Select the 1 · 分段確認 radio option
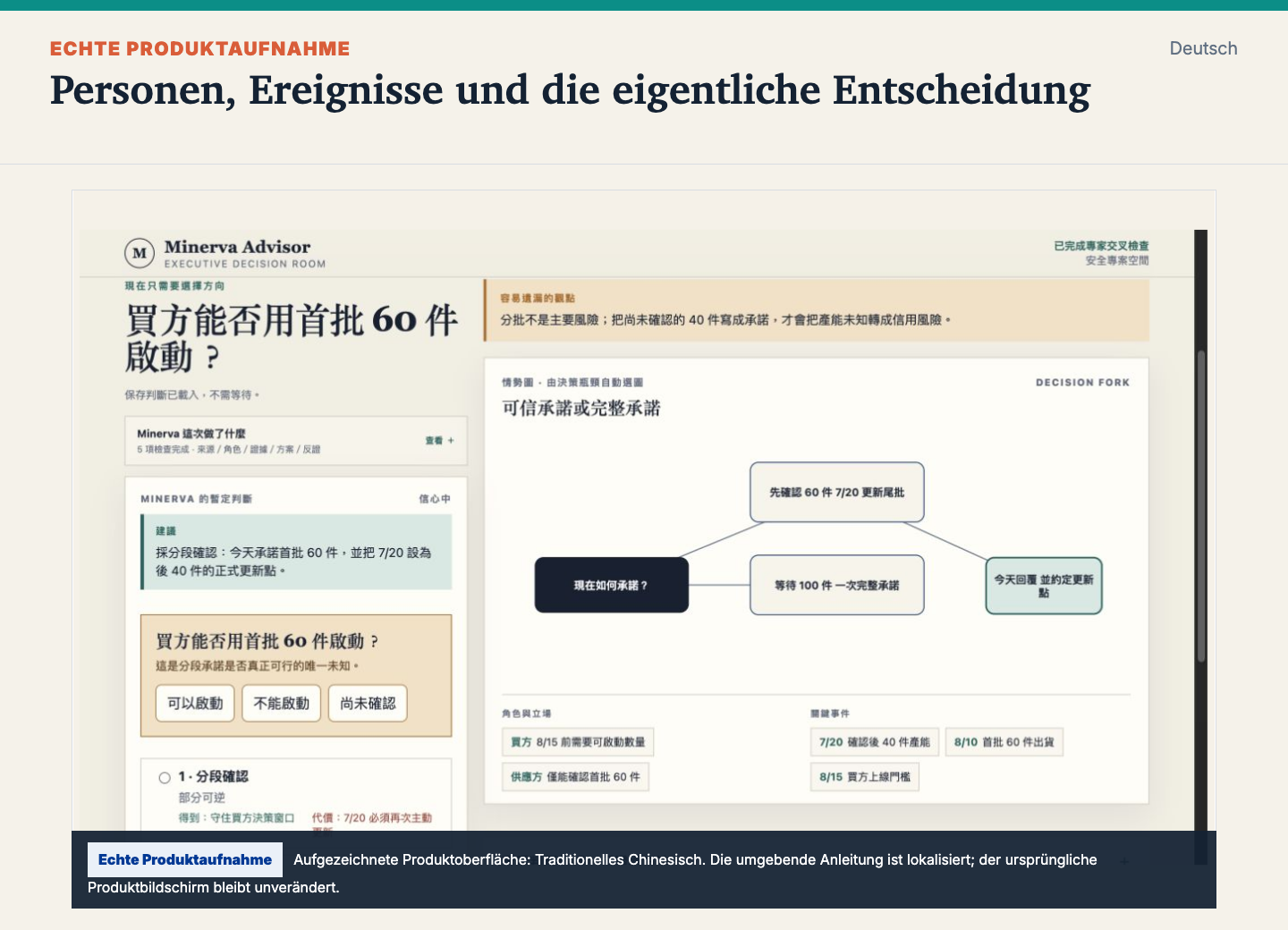Image resolution: width=1288 pixels, height=930 pixels. pyautogui.click(x=165, y=777)
